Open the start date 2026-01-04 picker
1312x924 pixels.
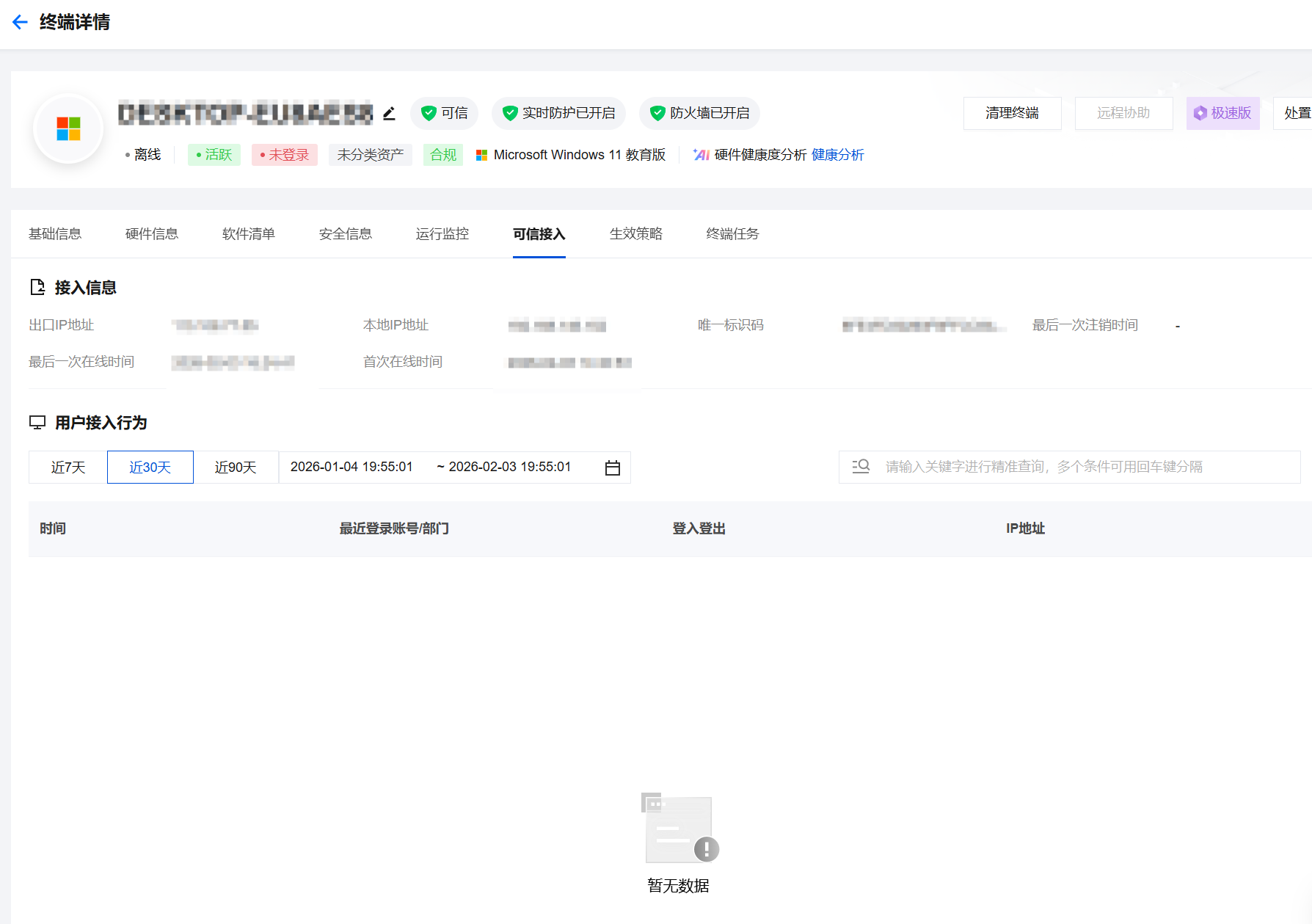[351, 467]
